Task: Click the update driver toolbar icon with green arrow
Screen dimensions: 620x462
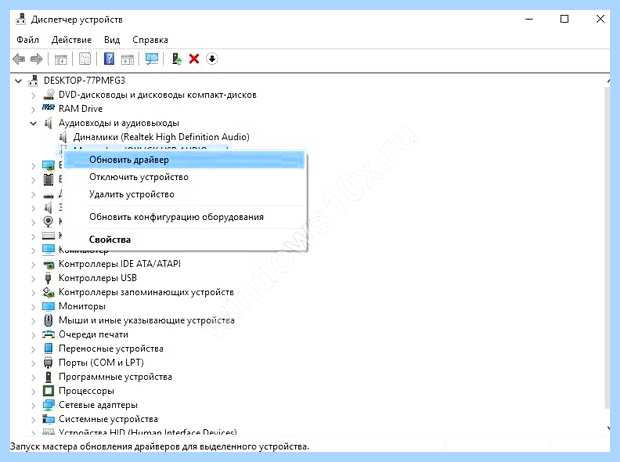Action: tap(176, 59)
